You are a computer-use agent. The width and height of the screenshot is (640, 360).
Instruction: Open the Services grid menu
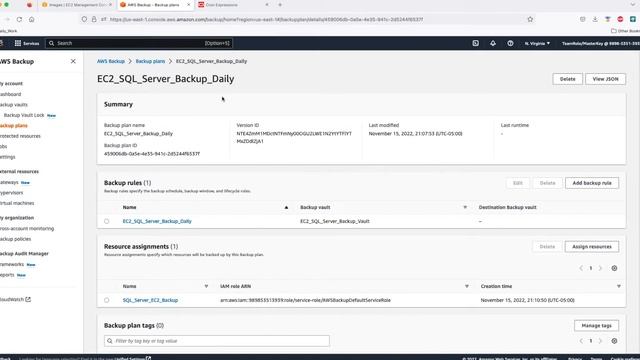27,43
